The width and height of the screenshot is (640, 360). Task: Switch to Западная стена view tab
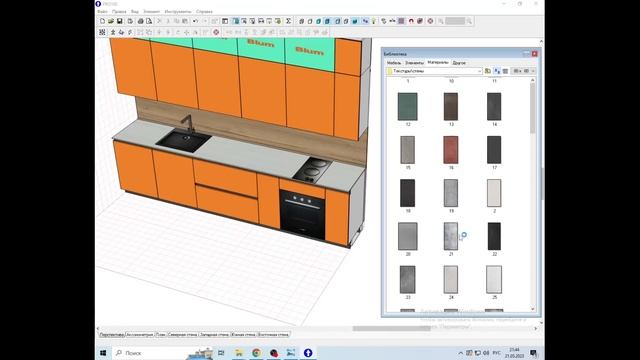(x=214, y=334)
